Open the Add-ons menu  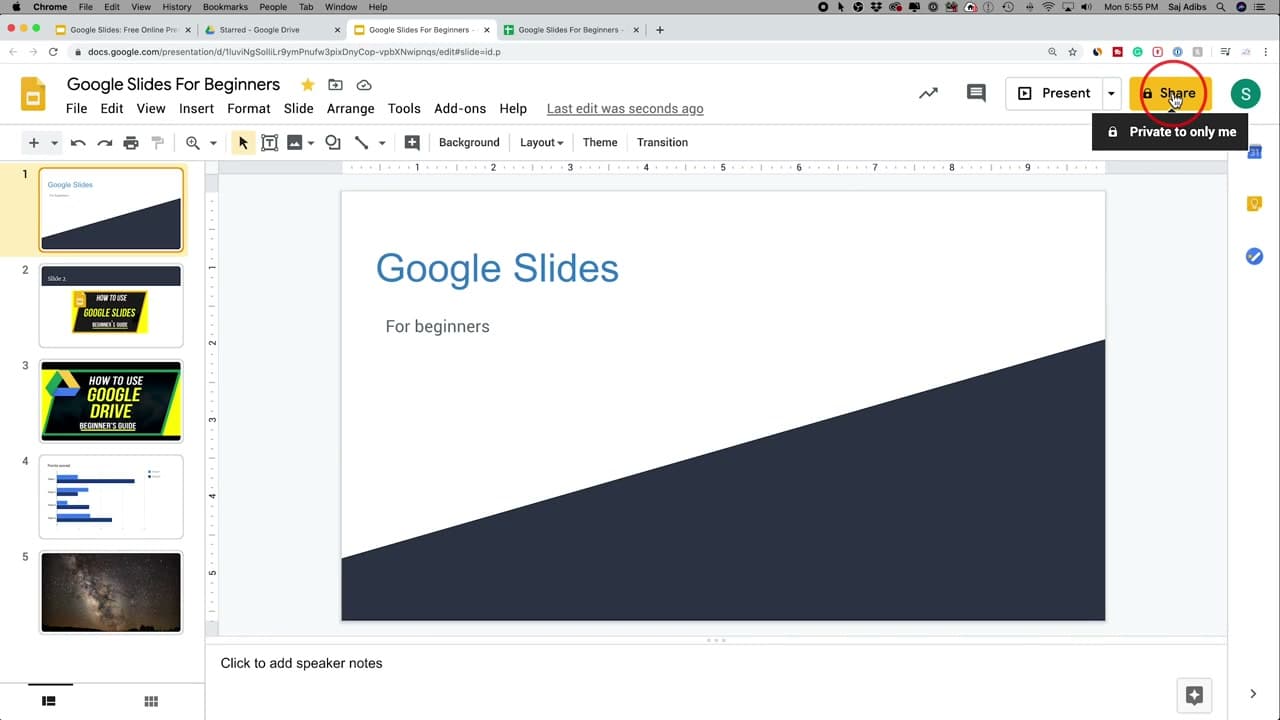coord(460,108)
